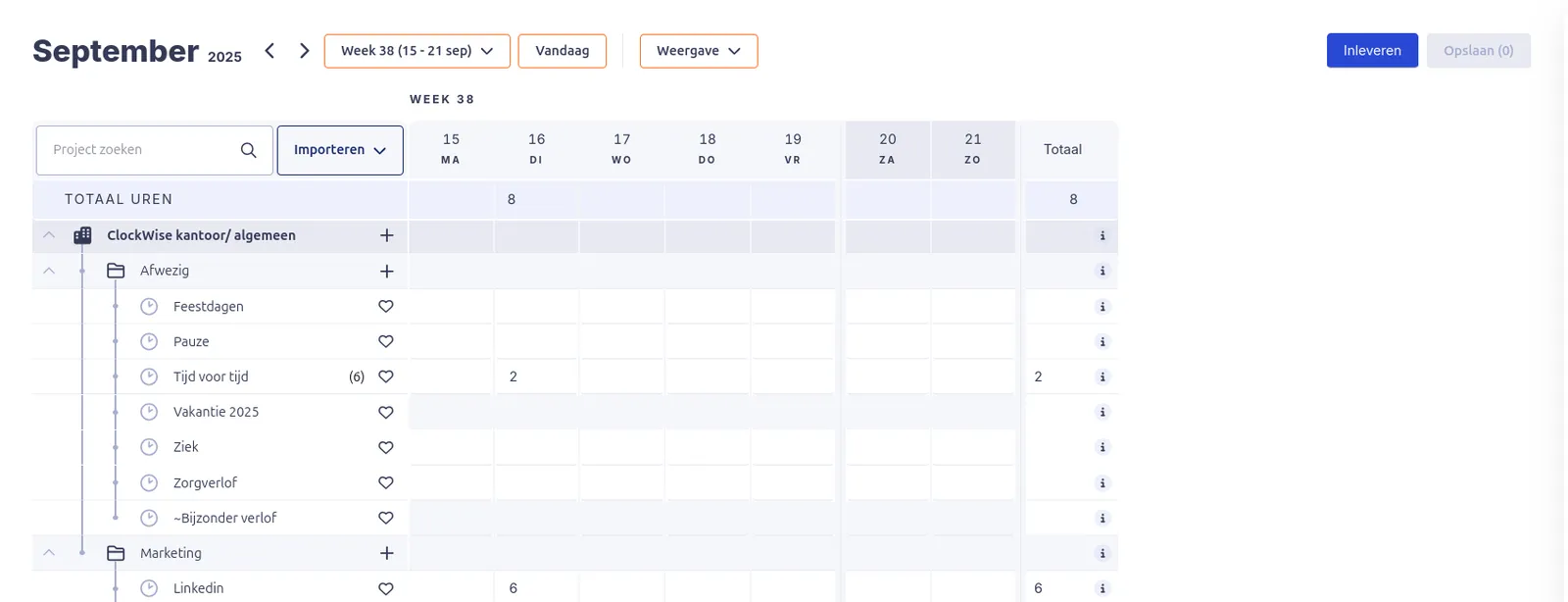Screen dimensions: 1568x602
Task: Show info for Marketing folder row
Action: (x=1102, y=553)
